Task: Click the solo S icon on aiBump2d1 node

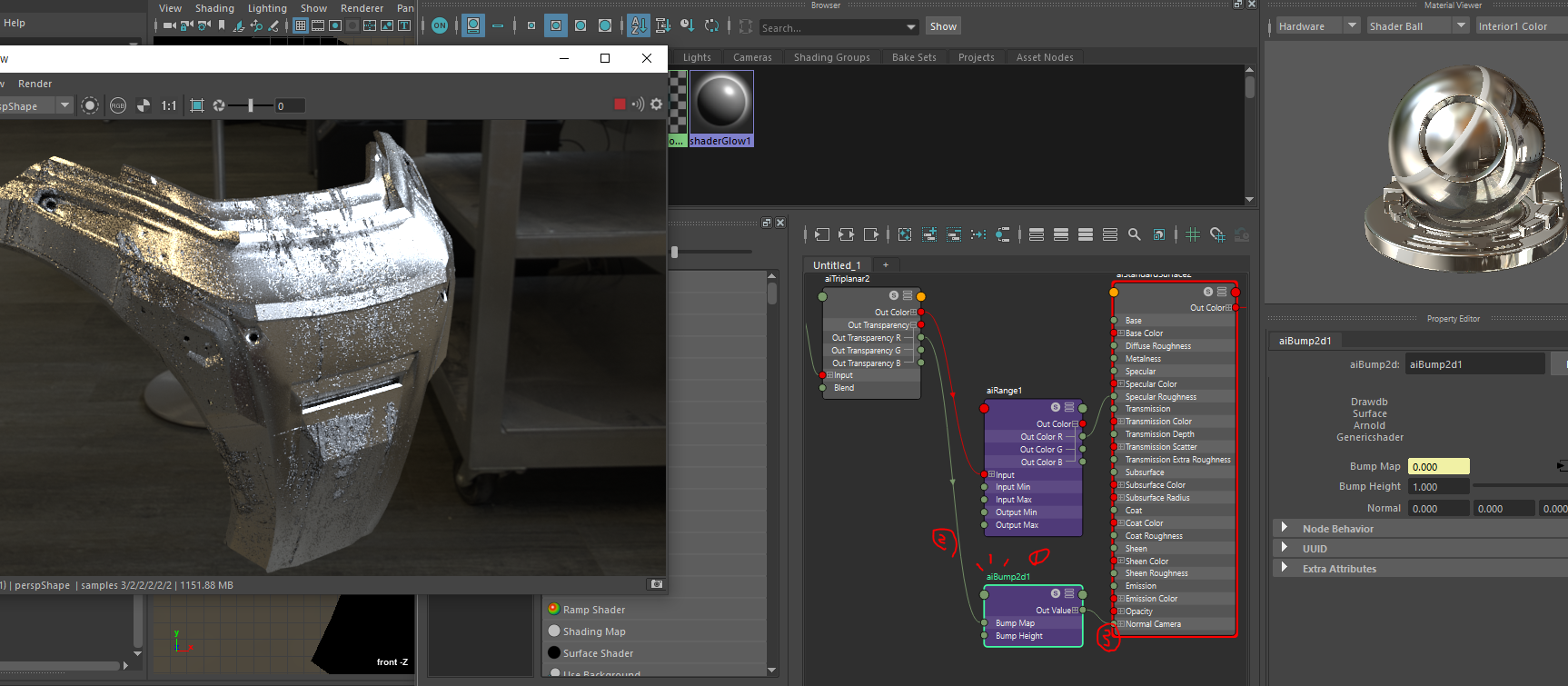Action: 1056,593
